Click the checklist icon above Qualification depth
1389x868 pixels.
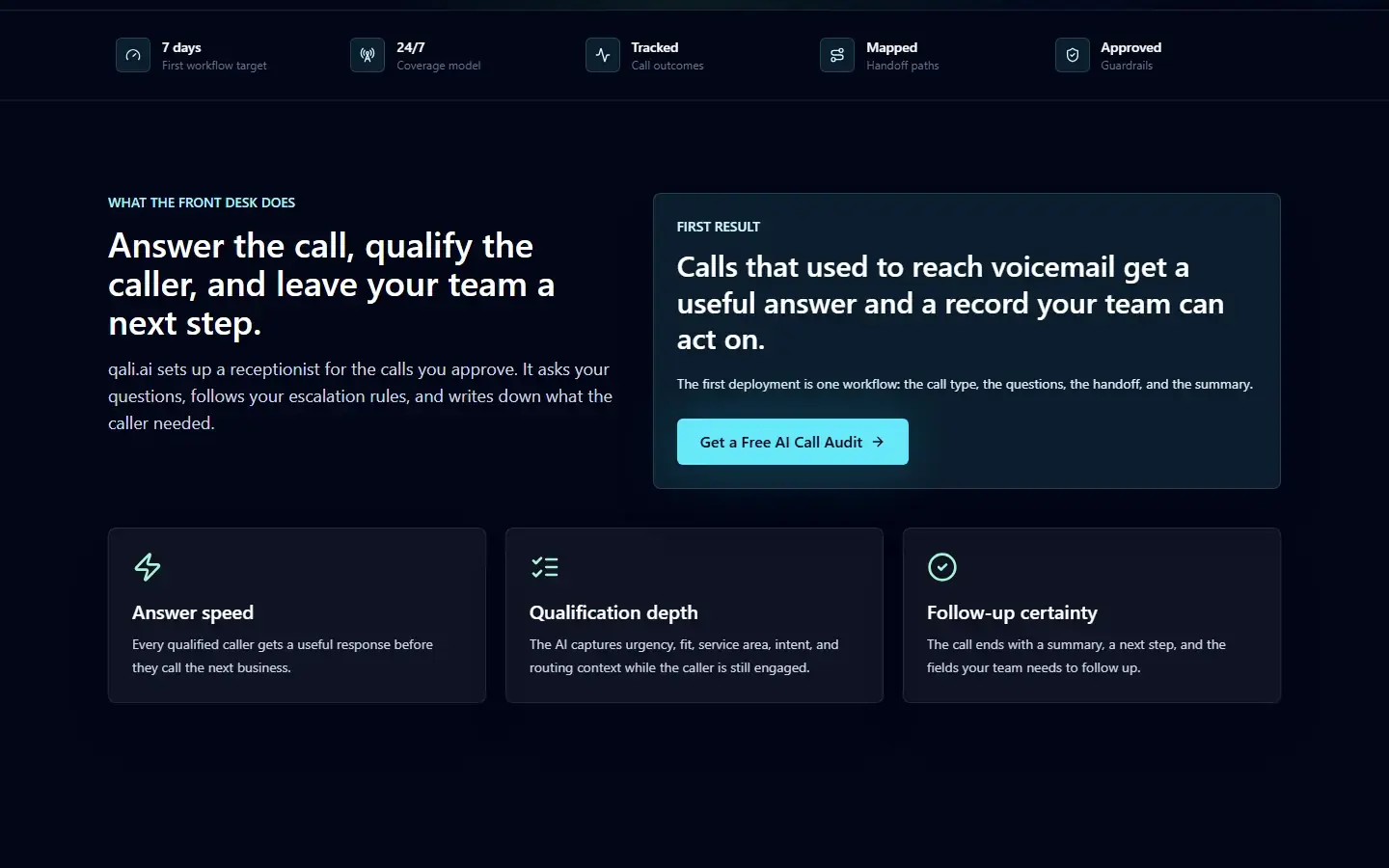(545, 567)
